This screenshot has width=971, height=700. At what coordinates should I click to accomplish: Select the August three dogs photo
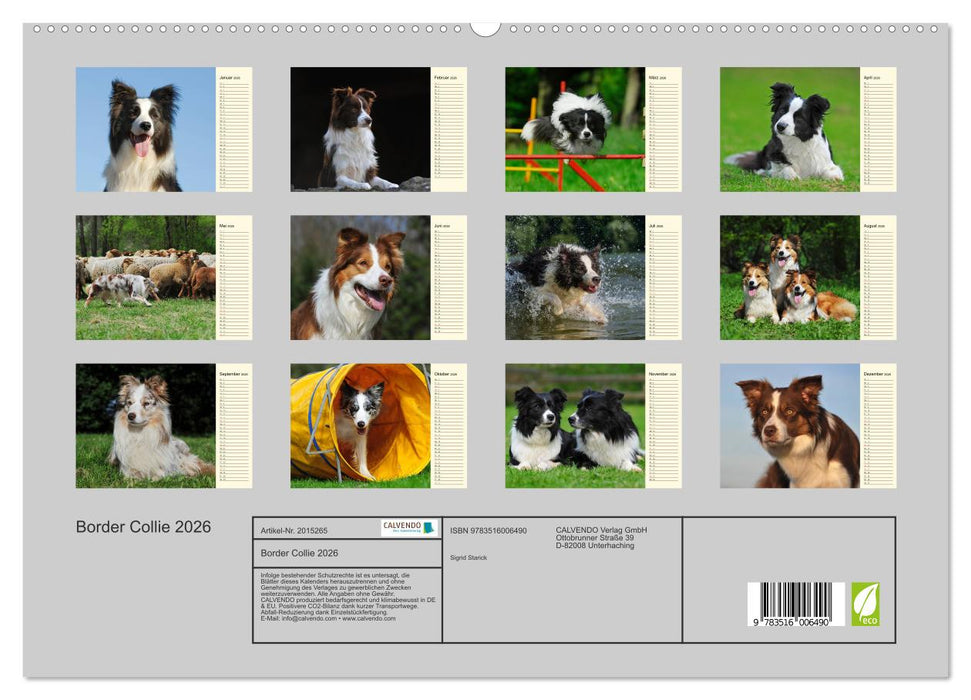793,278
